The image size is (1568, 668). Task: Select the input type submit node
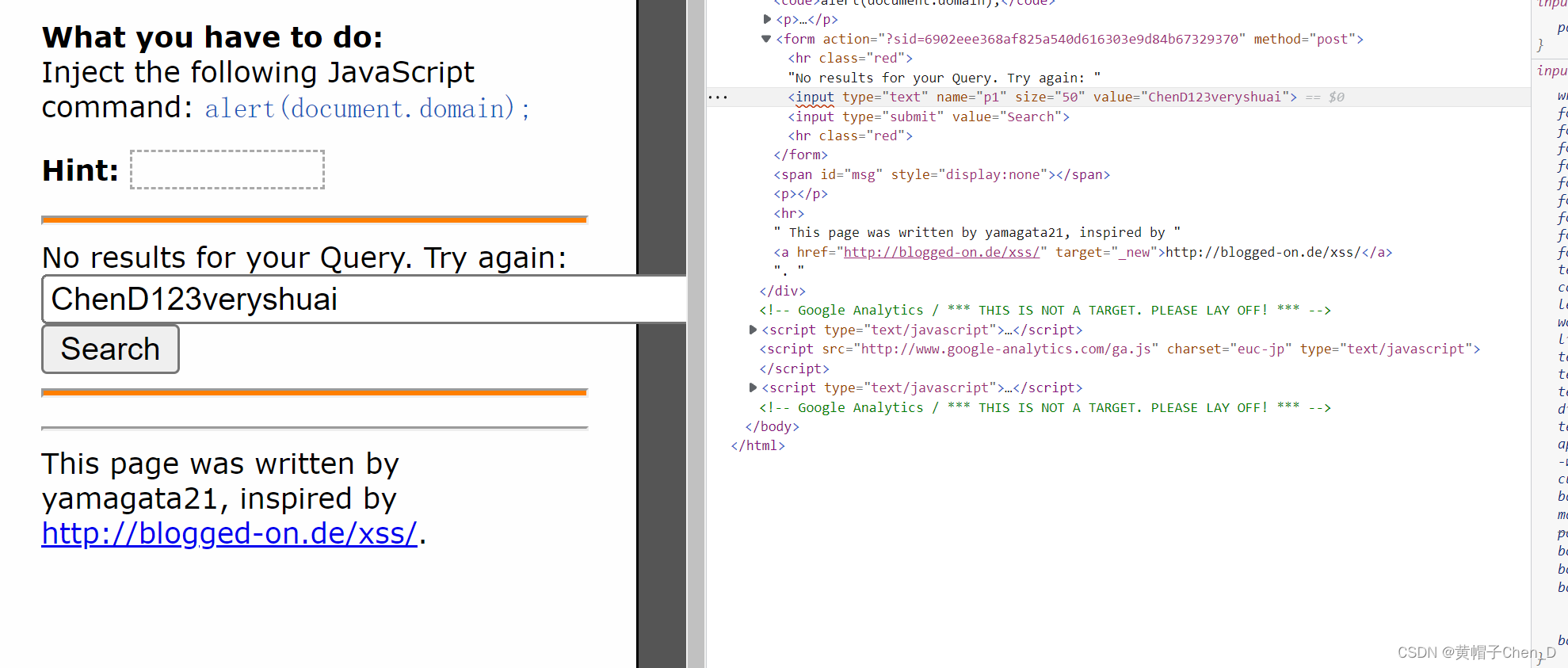[x=929, y=116]
